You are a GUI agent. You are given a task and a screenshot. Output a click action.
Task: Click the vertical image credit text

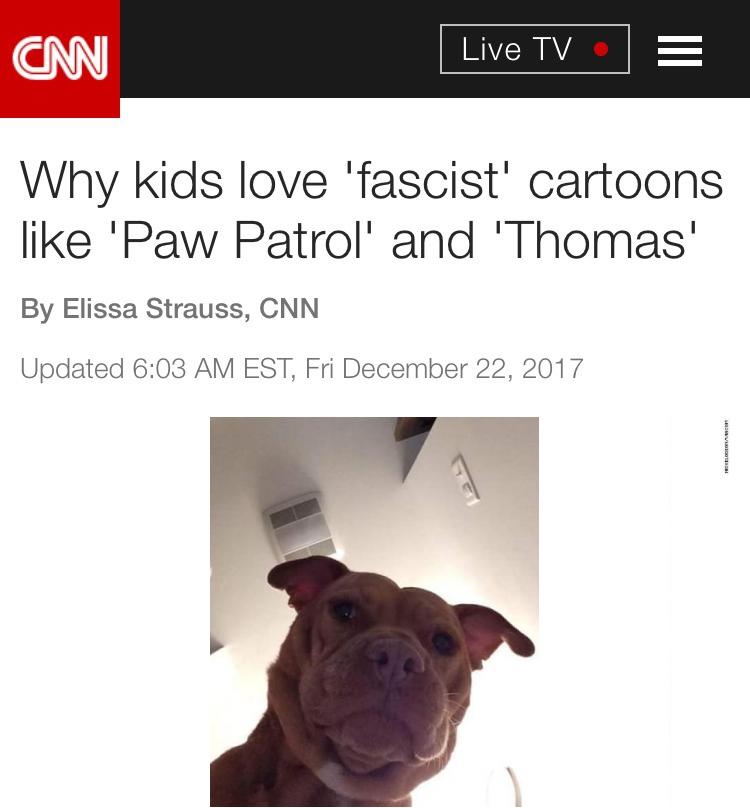[726, 446]
